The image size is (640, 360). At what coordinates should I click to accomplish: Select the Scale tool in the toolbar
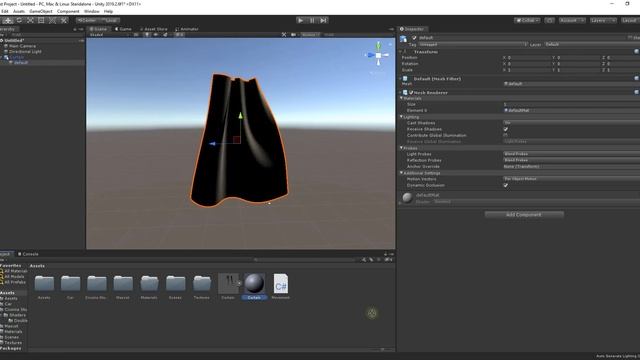30,20
